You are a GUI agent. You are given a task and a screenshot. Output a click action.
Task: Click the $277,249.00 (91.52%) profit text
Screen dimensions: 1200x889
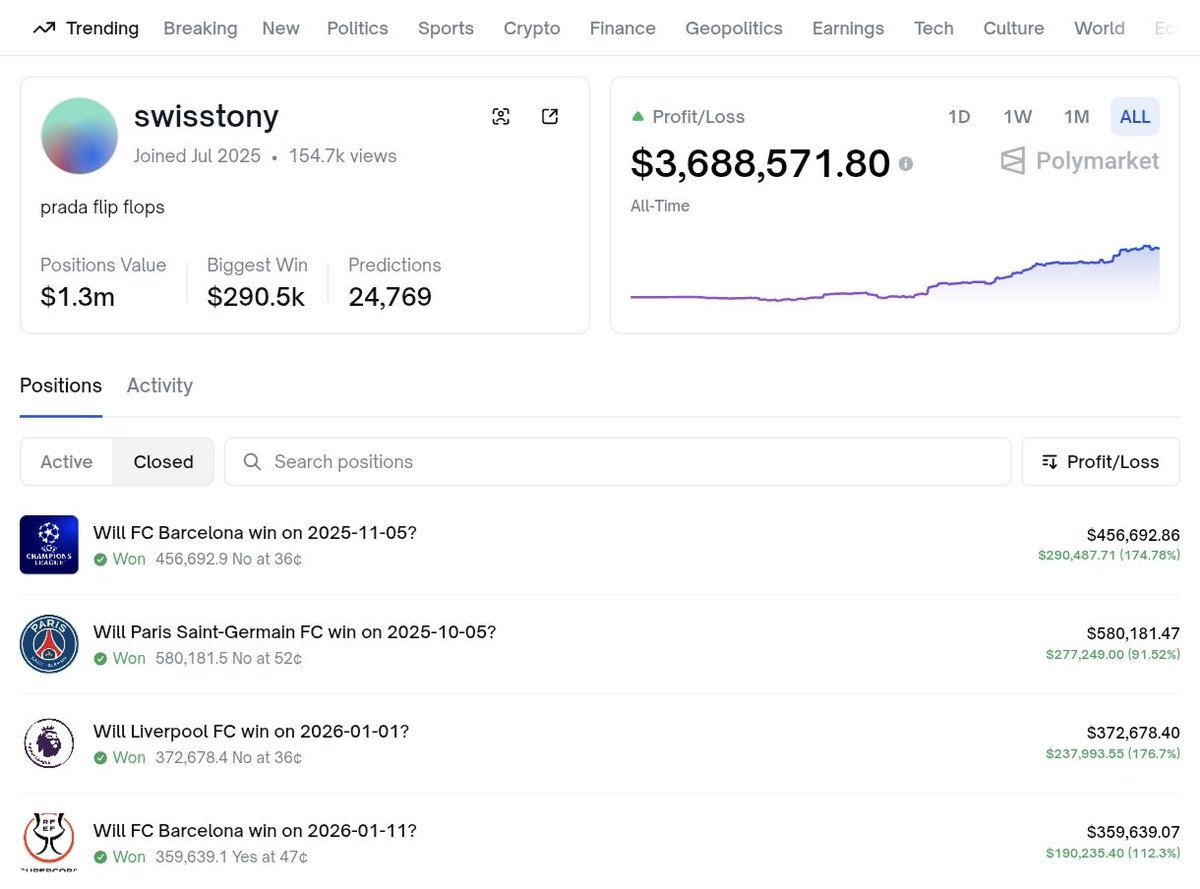(1113, 654)
